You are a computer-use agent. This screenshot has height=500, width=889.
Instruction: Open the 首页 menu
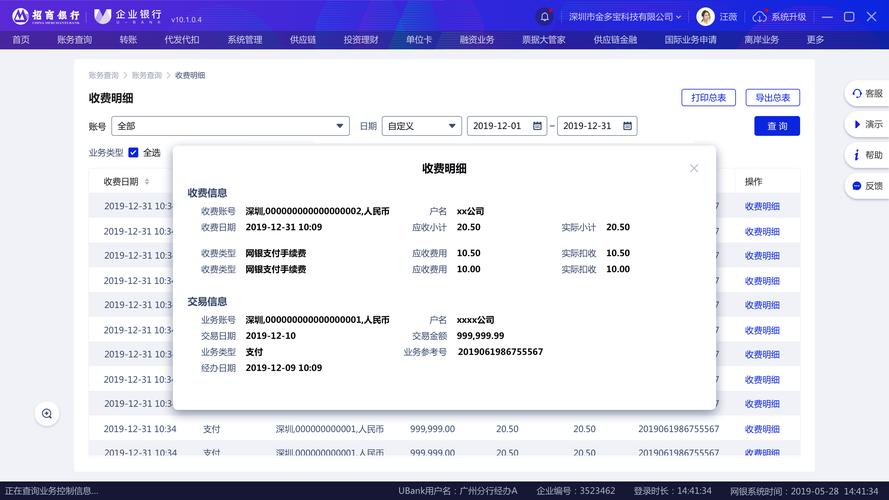[21, 40]
